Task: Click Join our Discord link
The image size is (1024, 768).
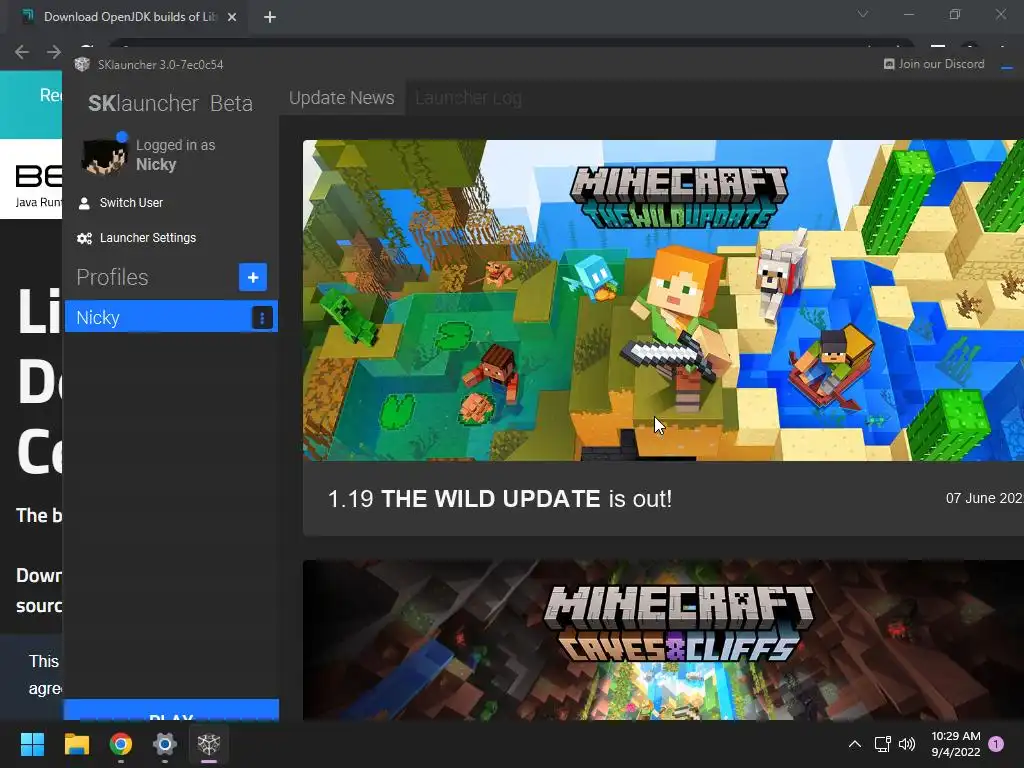Action: tap(935, 64)
